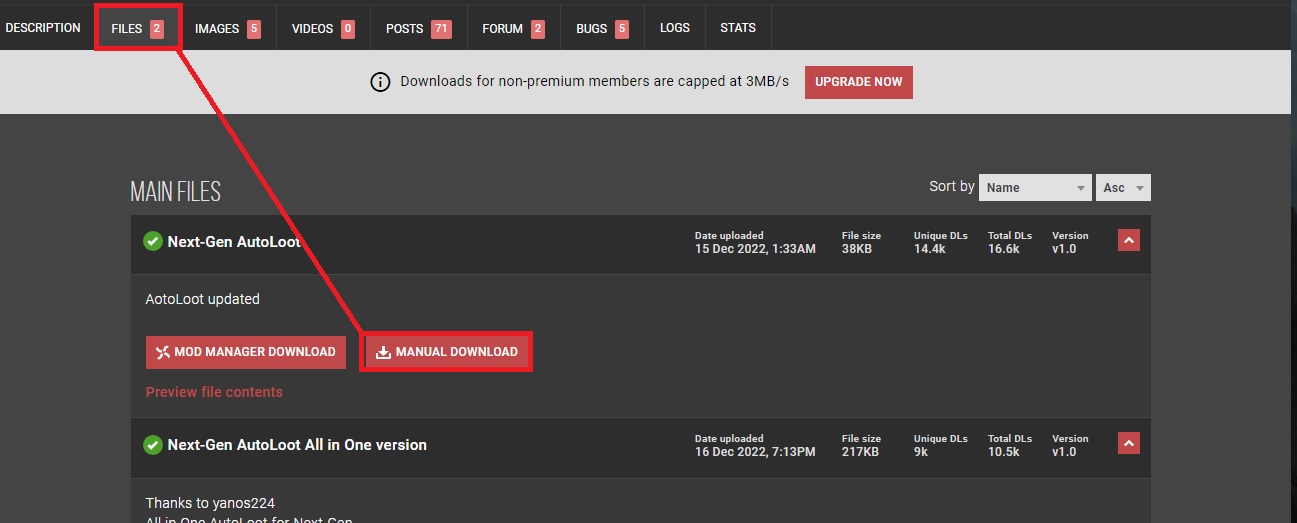Click the upload date 16 Dec 2022, 7:13PM

(x=755, y=452)
